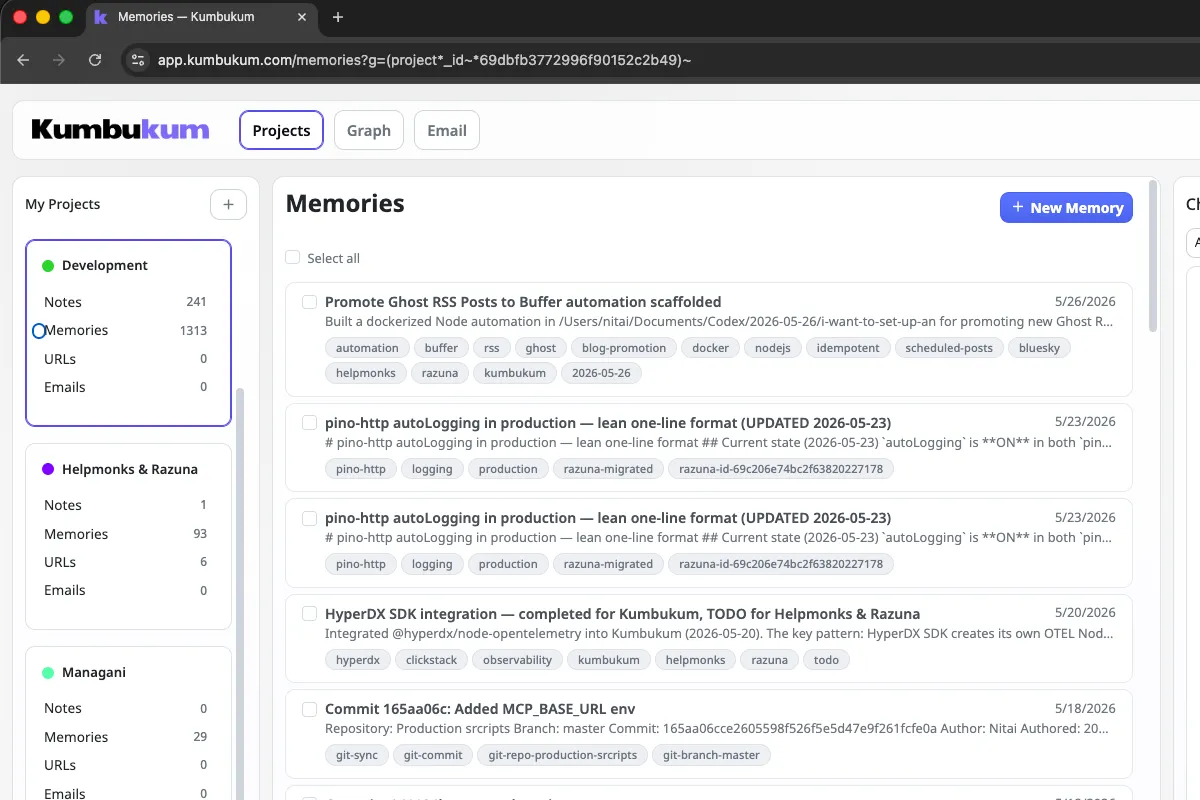The image size is (1200, 800).
Task: Open HyperDX SDK integration memory title
Action: pyautogui.click(x=622, y=614)
